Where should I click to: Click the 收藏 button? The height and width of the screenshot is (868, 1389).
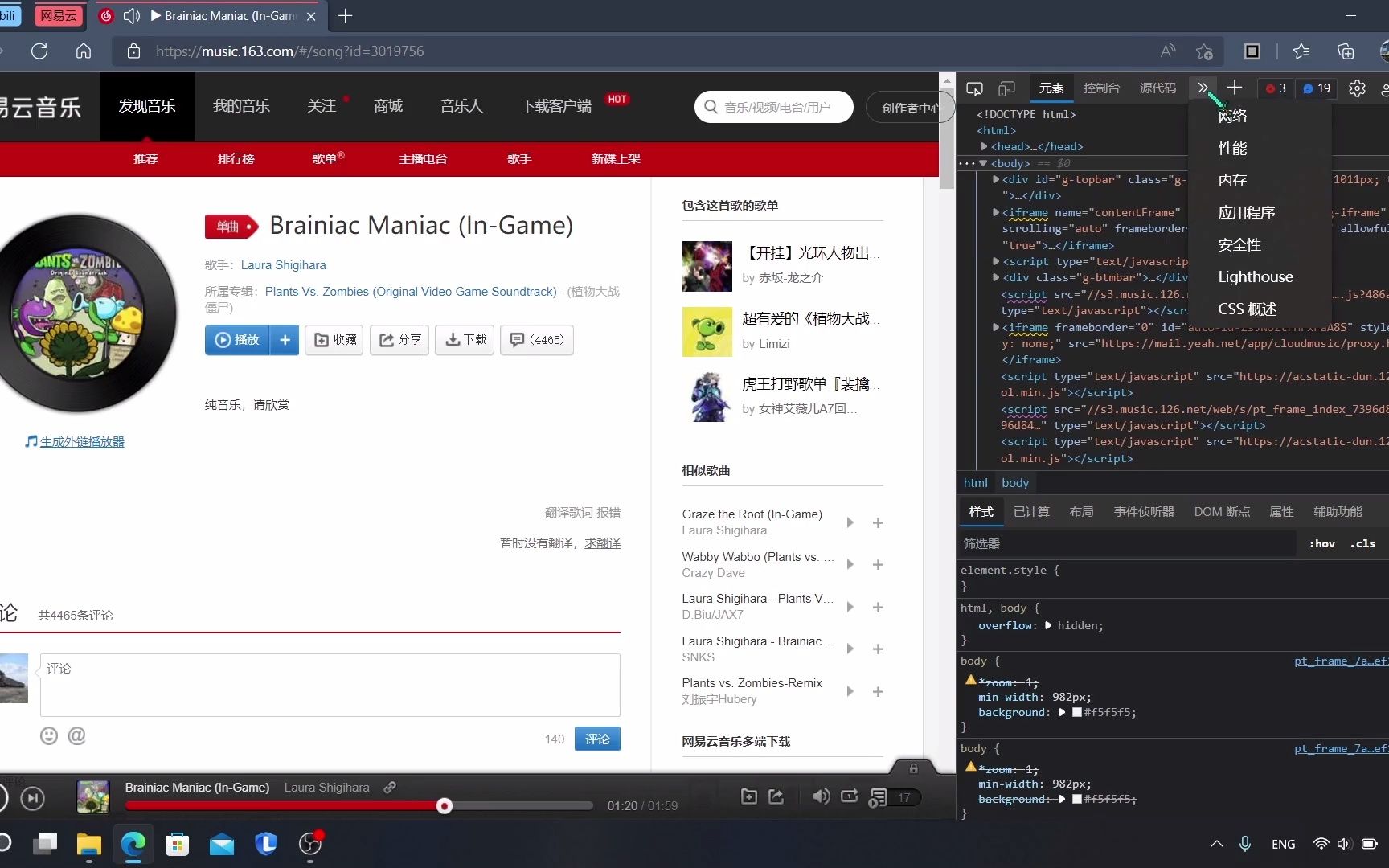334,340
